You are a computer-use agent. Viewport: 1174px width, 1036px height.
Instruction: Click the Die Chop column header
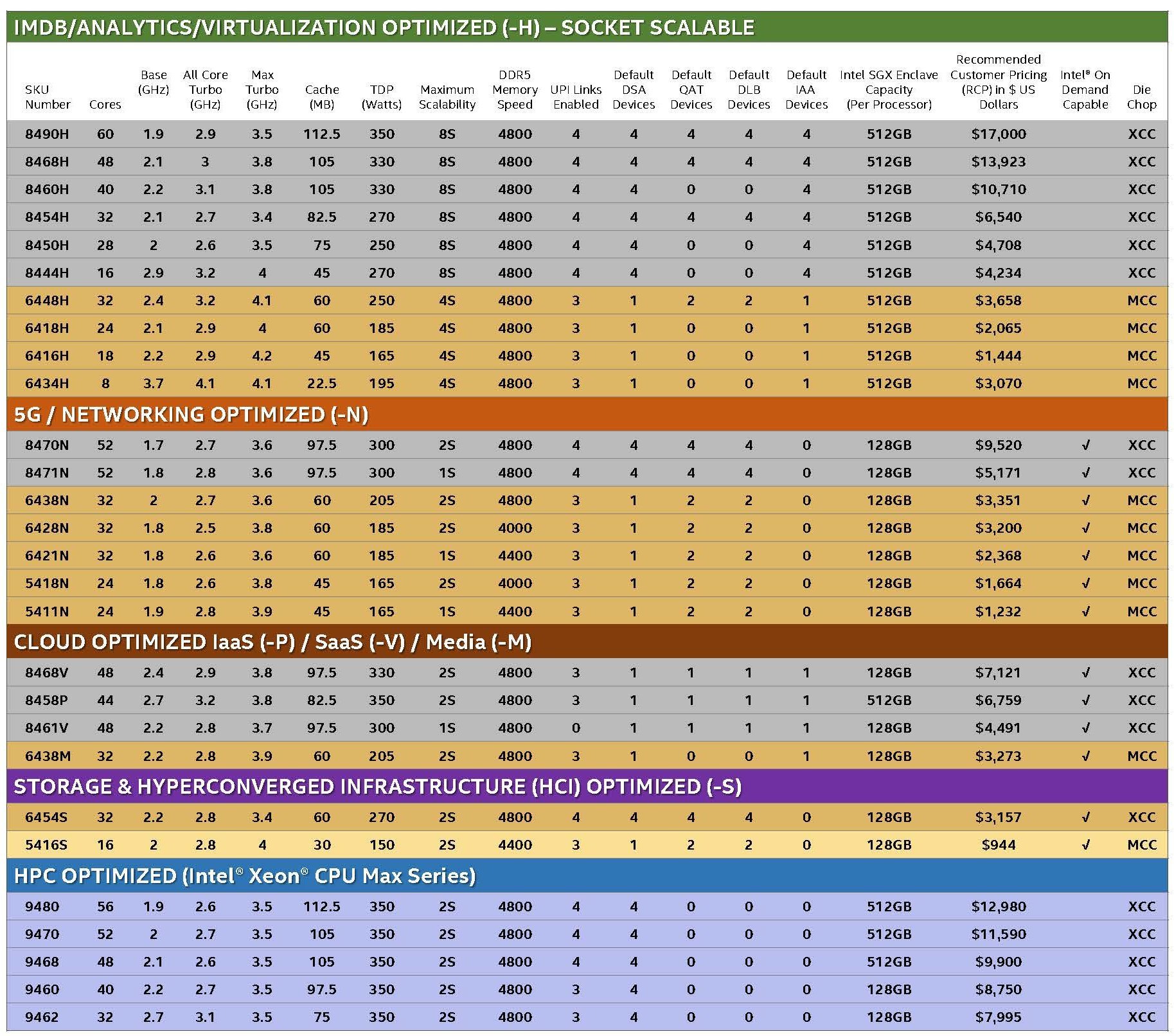(x=1141, y=97)
